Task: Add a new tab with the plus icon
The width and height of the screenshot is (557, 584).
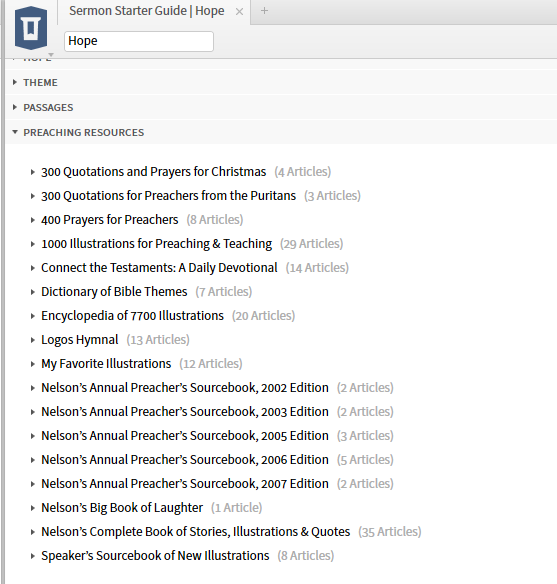Action: [264, 11]
